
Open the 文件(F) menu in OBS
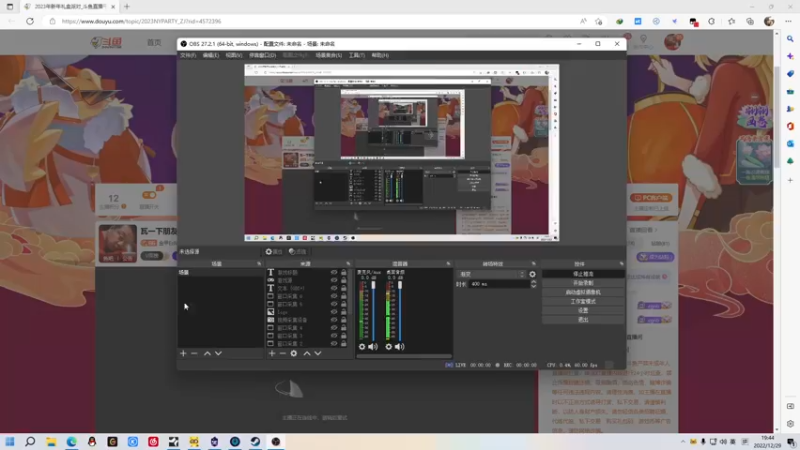click(x=188, y=55)
